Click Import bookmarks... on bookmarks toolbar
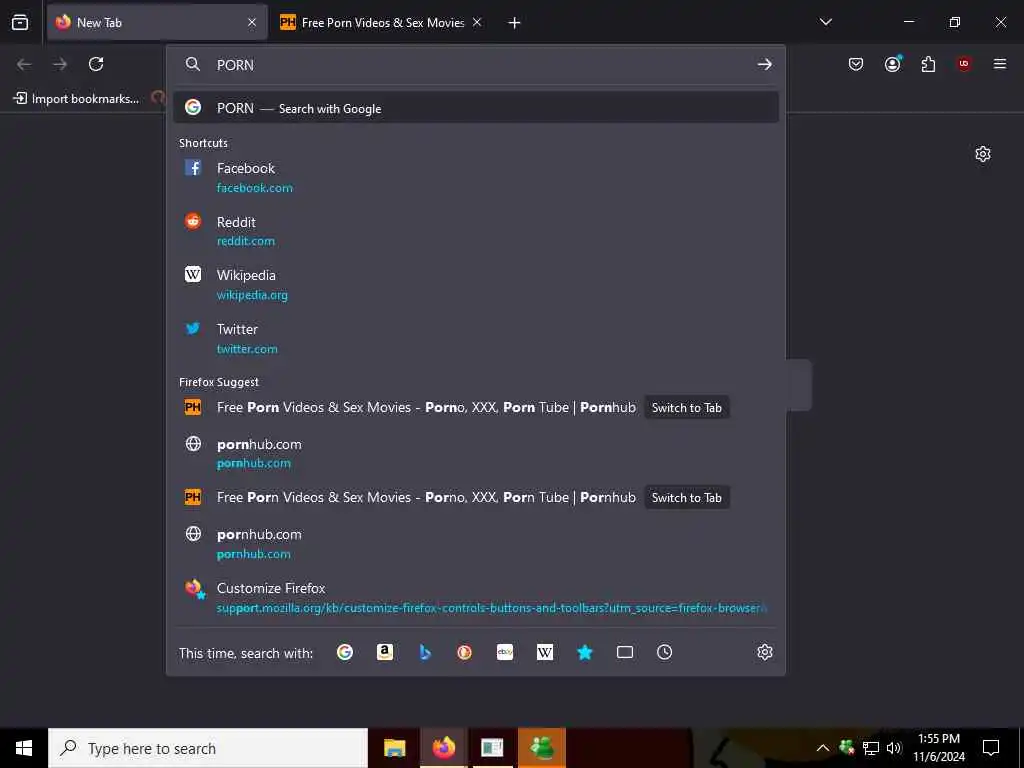1024x768 pixels. click(x=76, y=99)
